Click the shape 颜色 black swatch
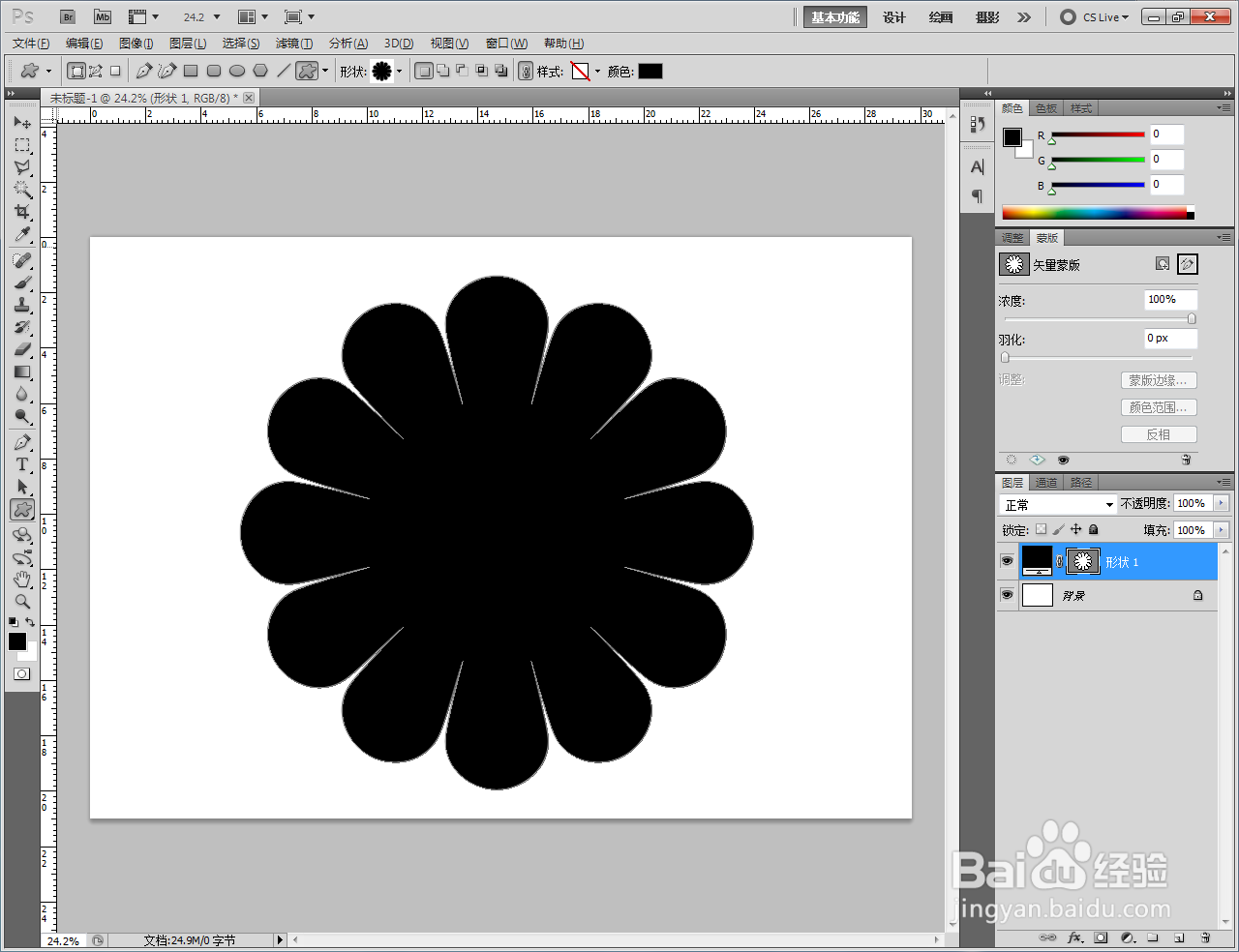1239x952 pixels. click(650, 71)
